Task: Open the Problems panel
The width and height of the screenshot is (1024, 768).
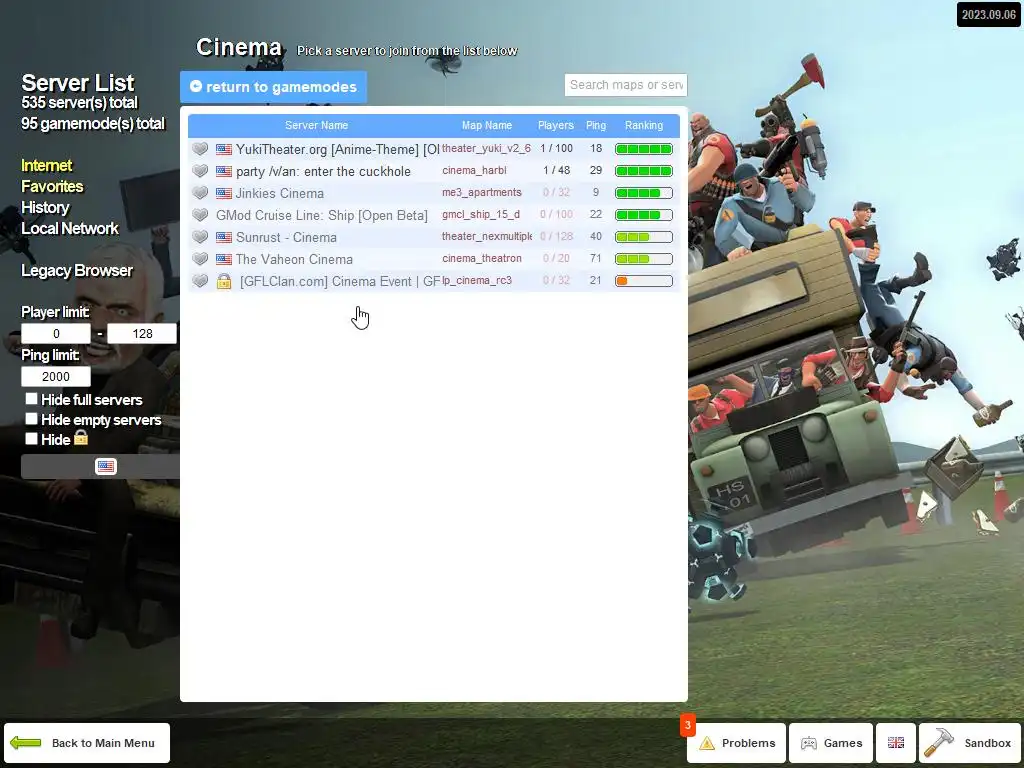Action: coord(737,743)
